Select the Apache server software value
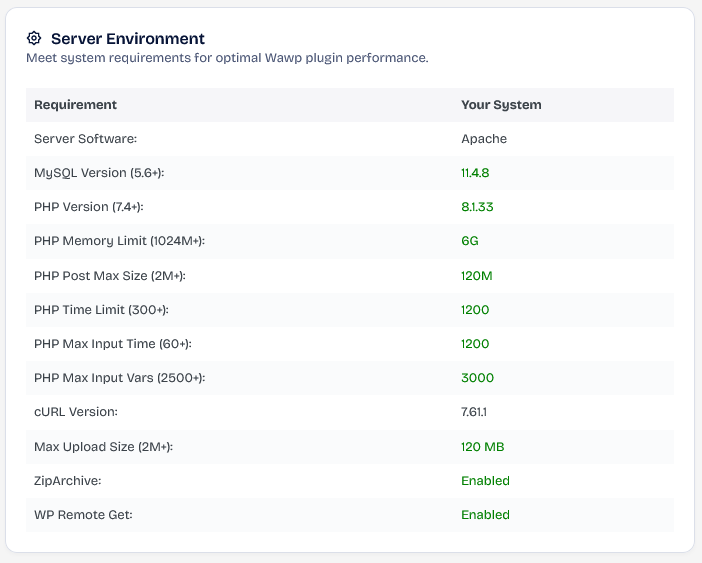Image resolution: width=702 pixels, height=563 pixels. click(x=483, y=139)
